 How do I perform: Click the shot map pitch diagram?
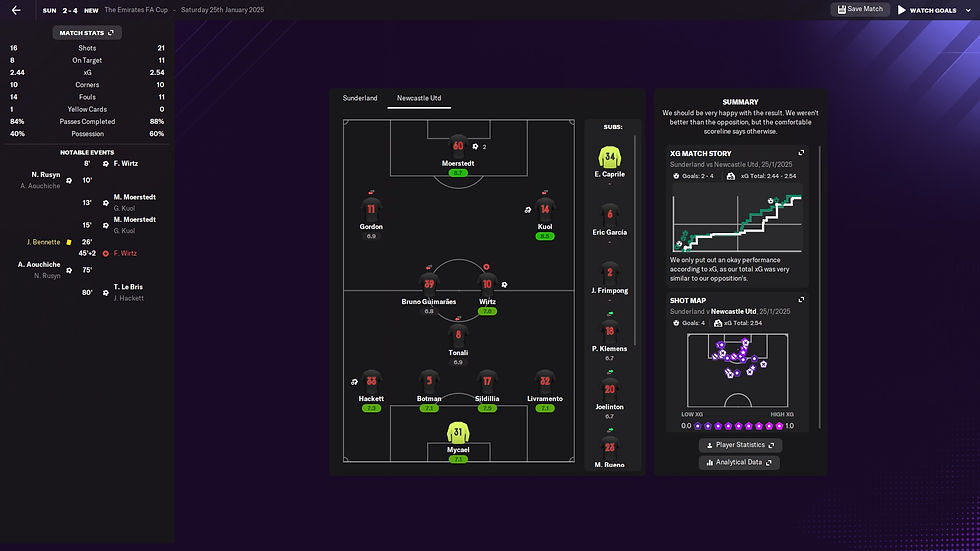coord(738,370)
